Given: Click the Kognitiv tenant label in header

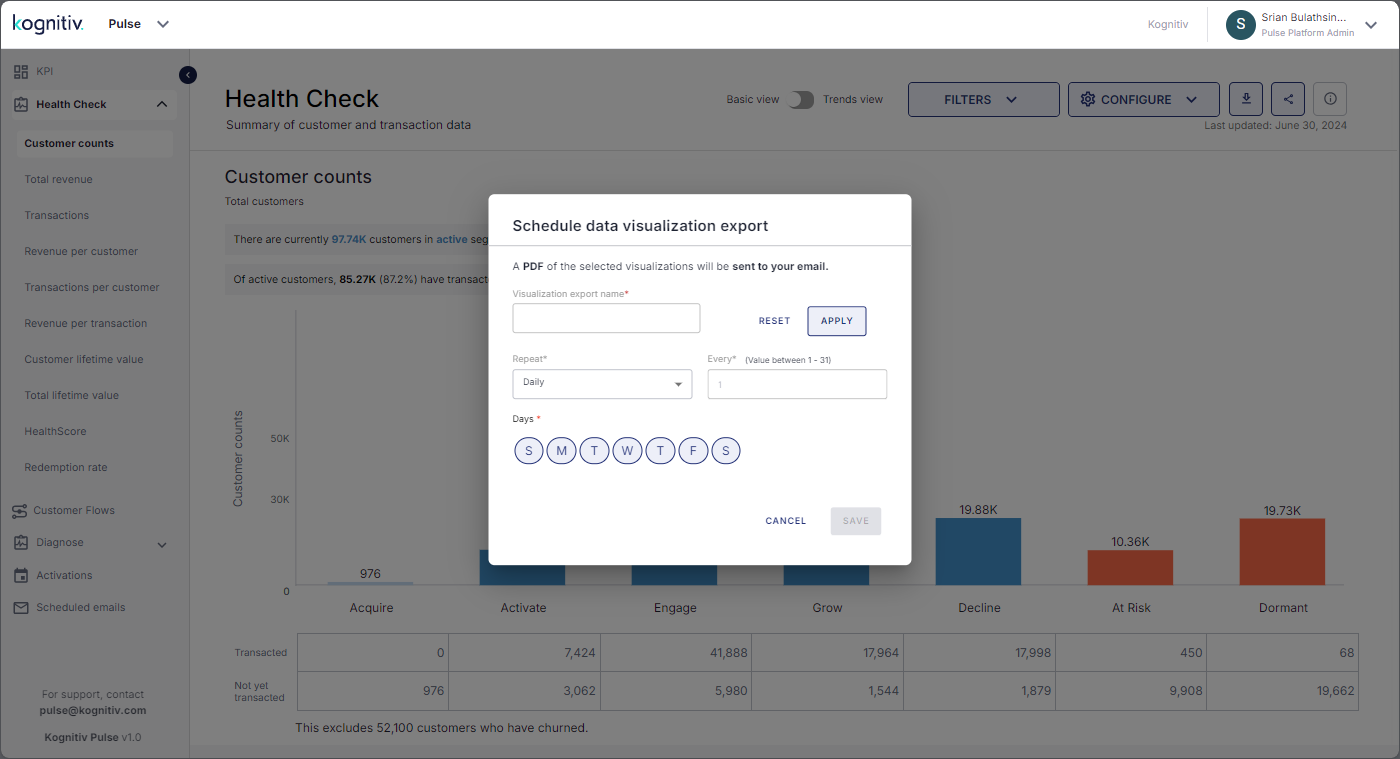Looking at the screenshot, I should 1168,25.
